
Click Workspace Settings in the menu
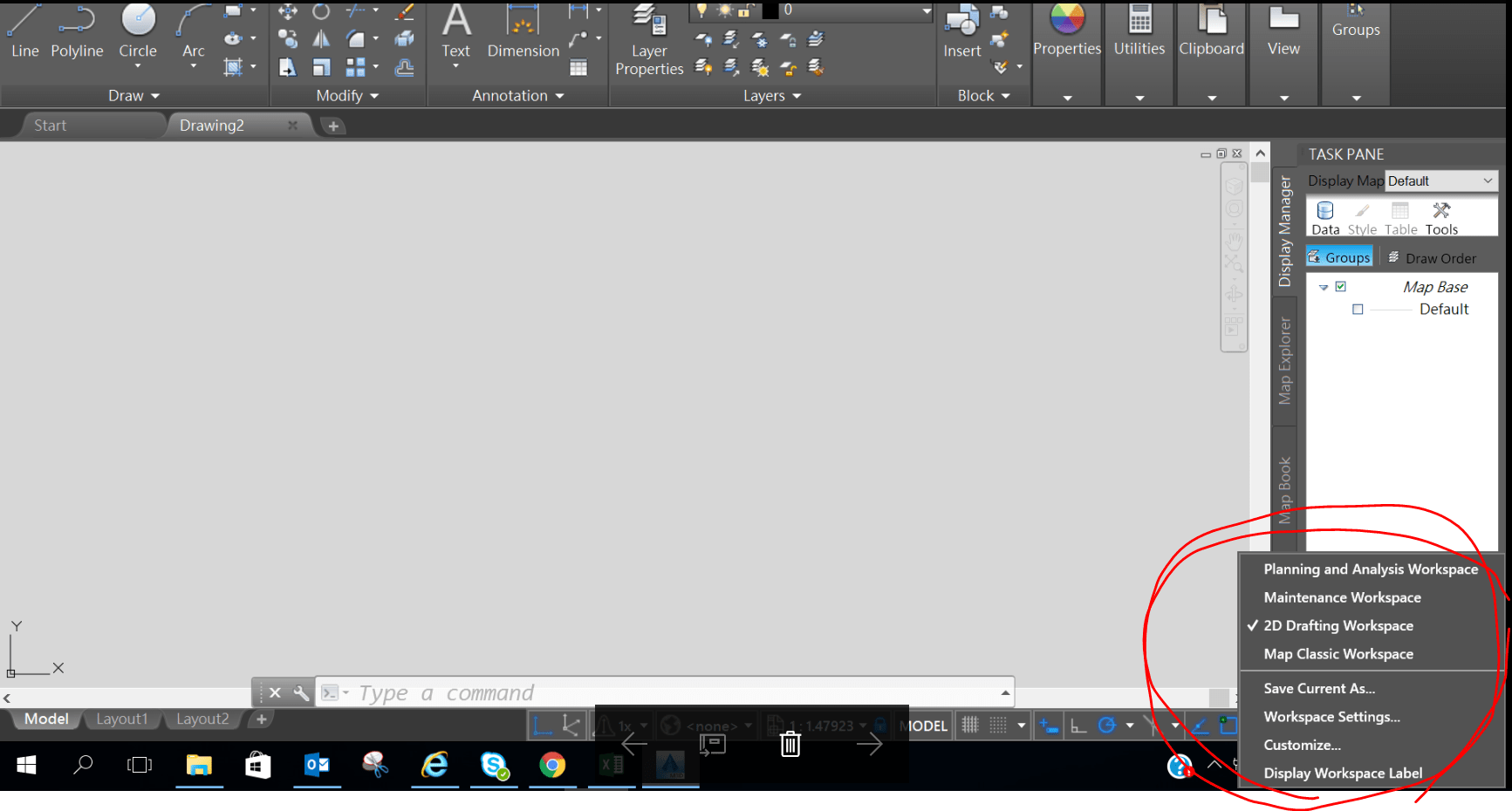point(1331,716)
